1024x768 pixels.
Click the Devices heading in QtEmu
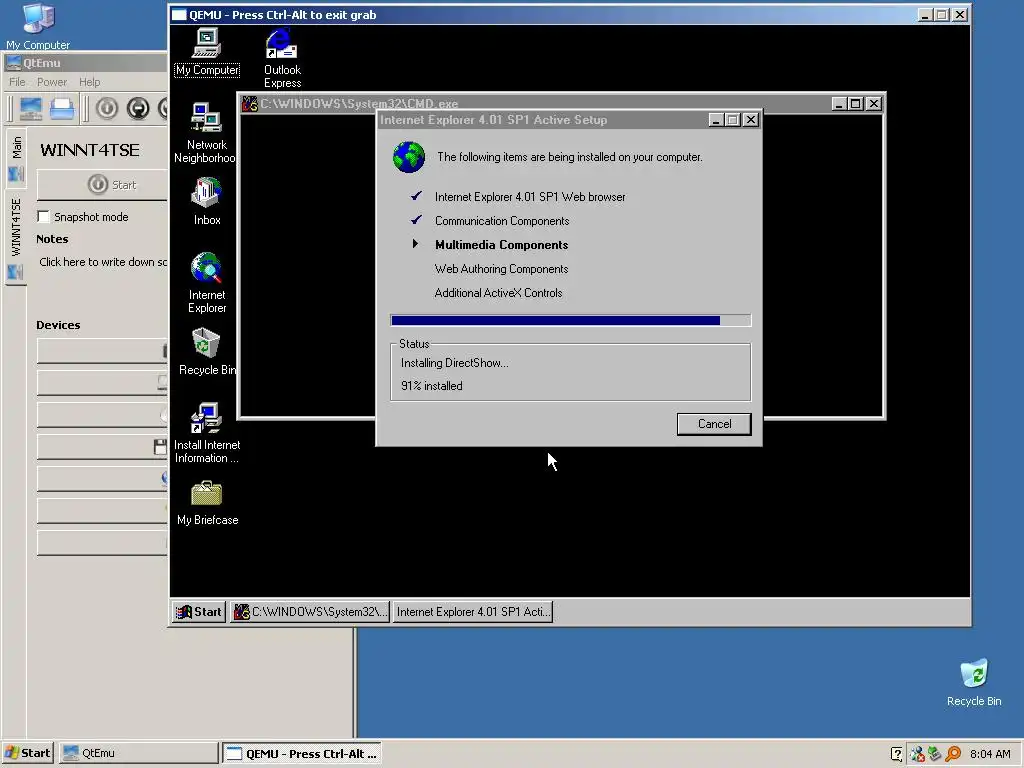point(58,325)
